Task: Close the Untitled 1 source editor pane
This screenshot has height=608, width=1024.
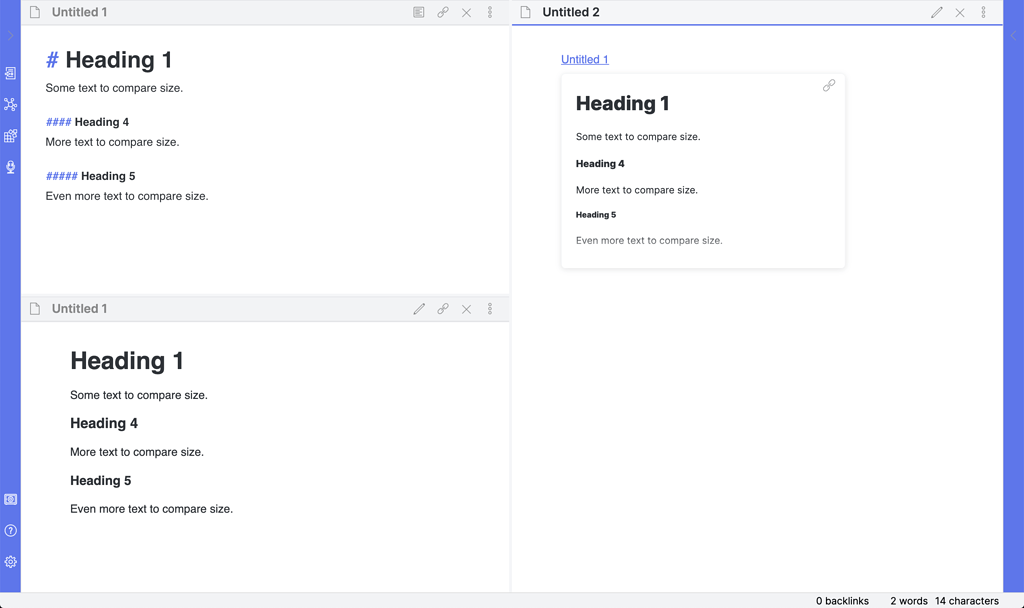Action: tap(466, 12)
